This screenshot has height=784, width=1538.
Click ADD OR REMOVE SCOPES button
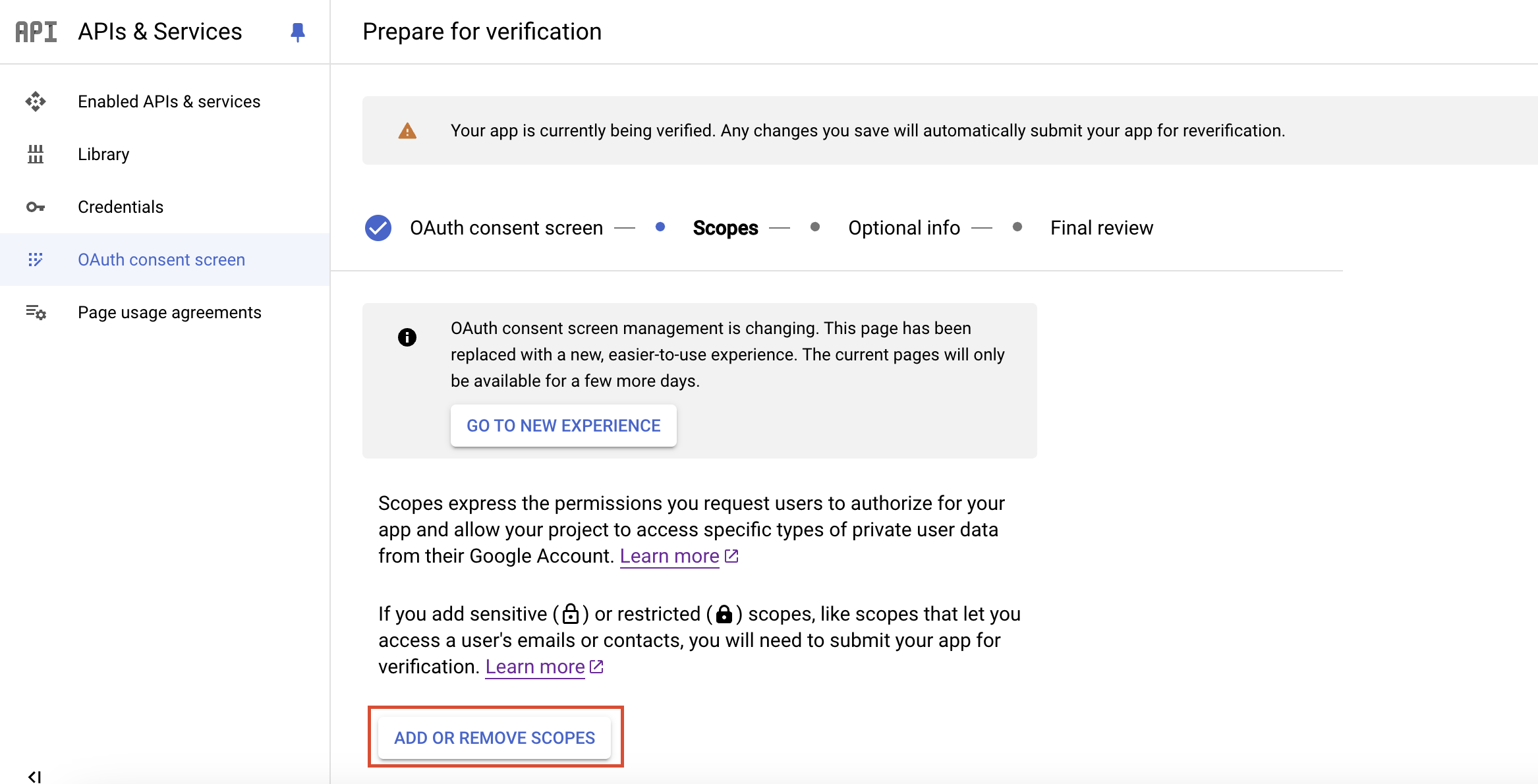point(495,738)
